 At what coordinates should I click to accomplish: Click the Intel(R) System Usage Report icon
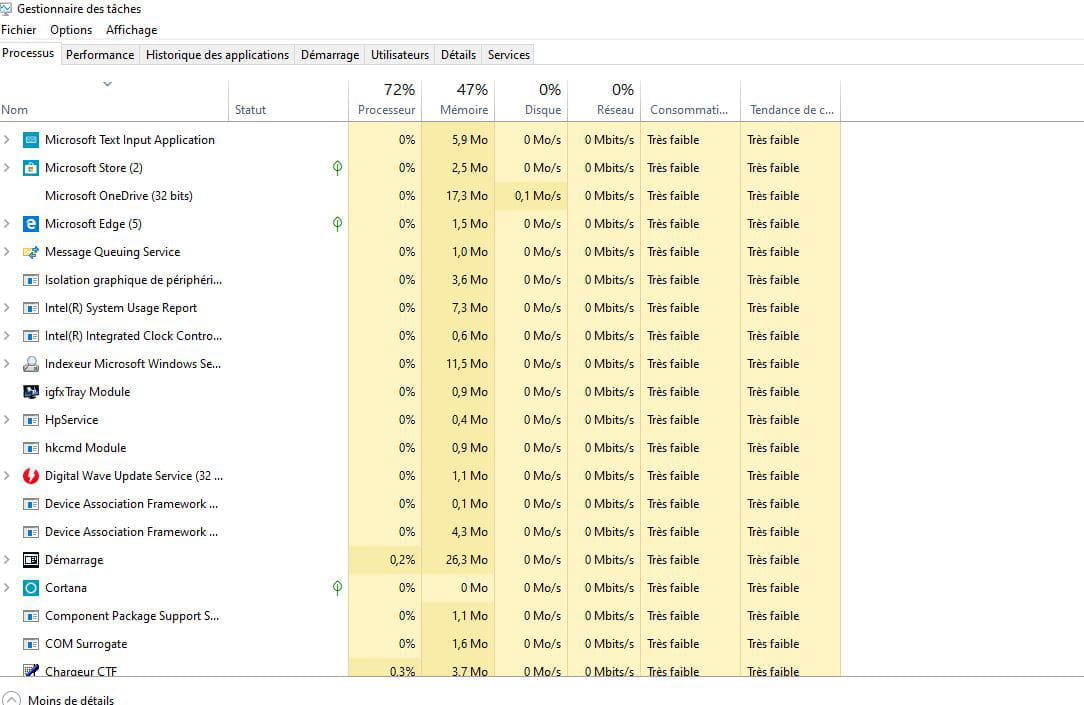point(30,308)
